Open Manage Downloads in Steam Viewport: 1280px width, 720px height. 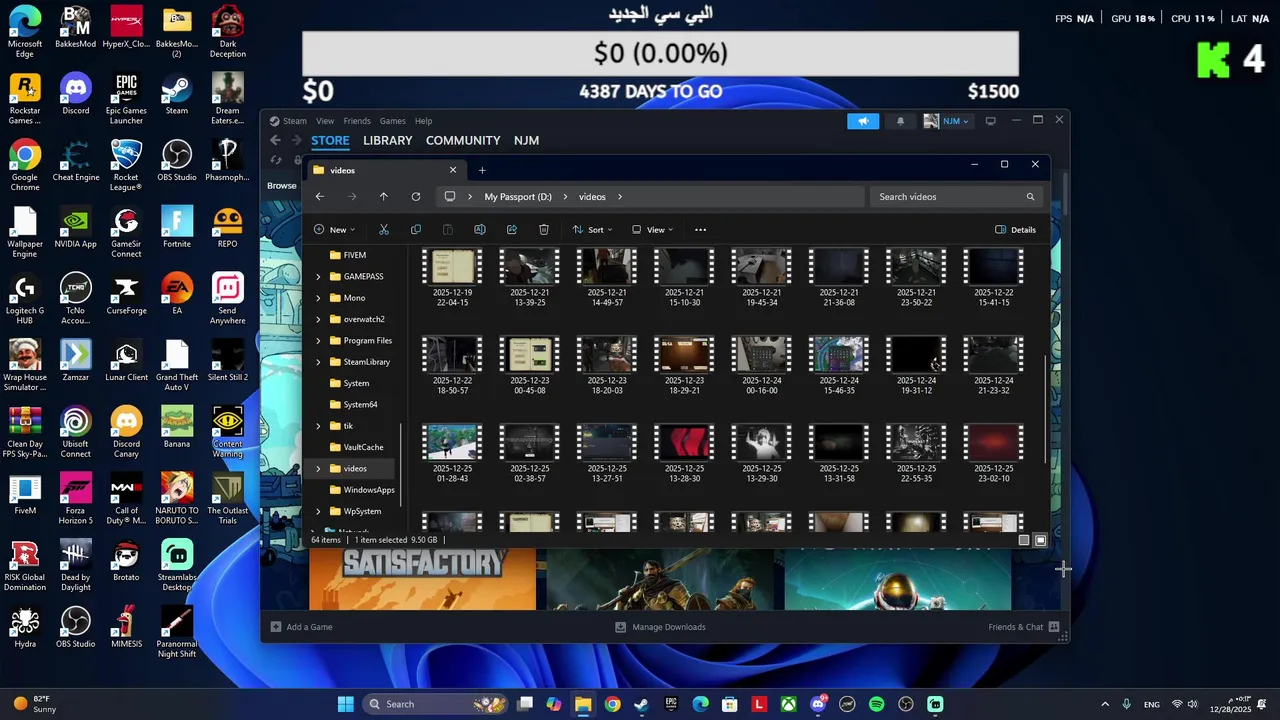(x=660, y=627)
